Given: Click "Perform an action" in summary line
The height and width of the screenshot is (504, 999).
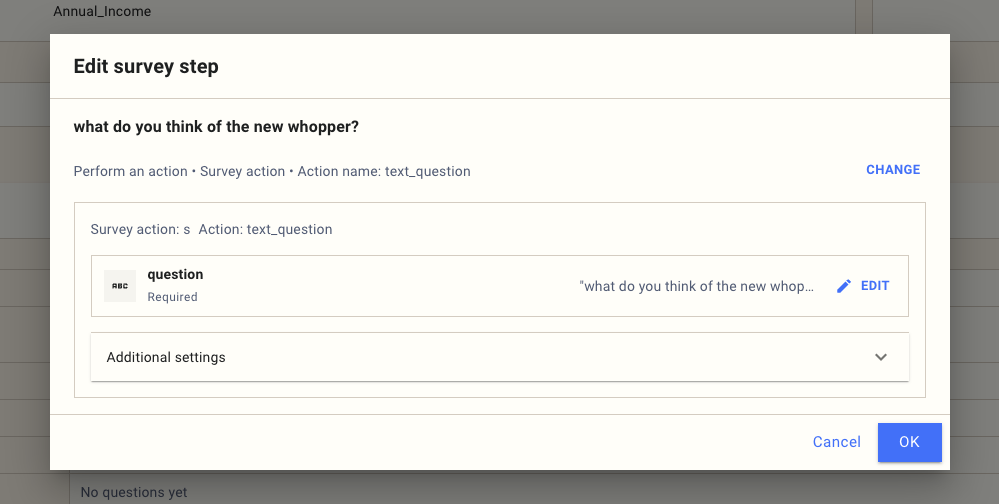Looking at the screenshot, I should [130, 171].
